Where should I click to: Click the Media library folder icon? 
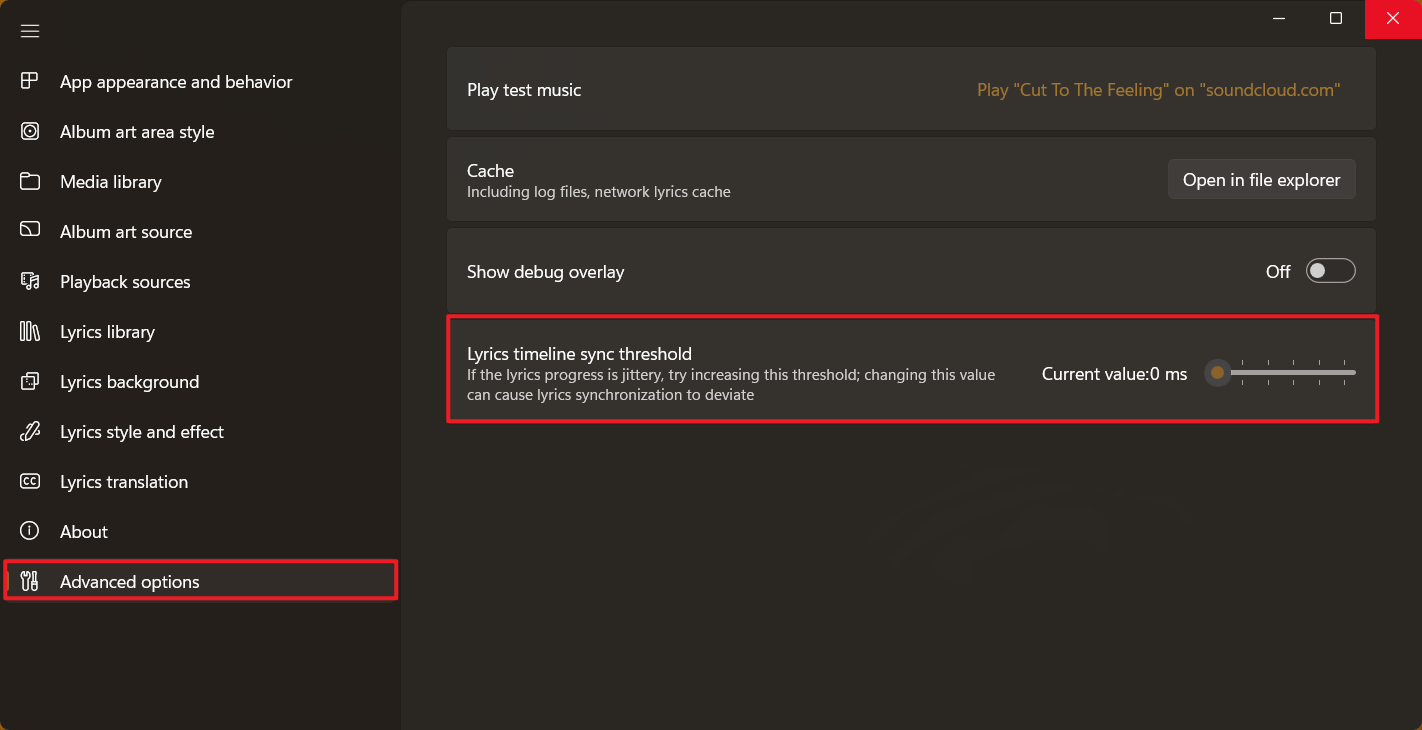click(x=30, y=181)
